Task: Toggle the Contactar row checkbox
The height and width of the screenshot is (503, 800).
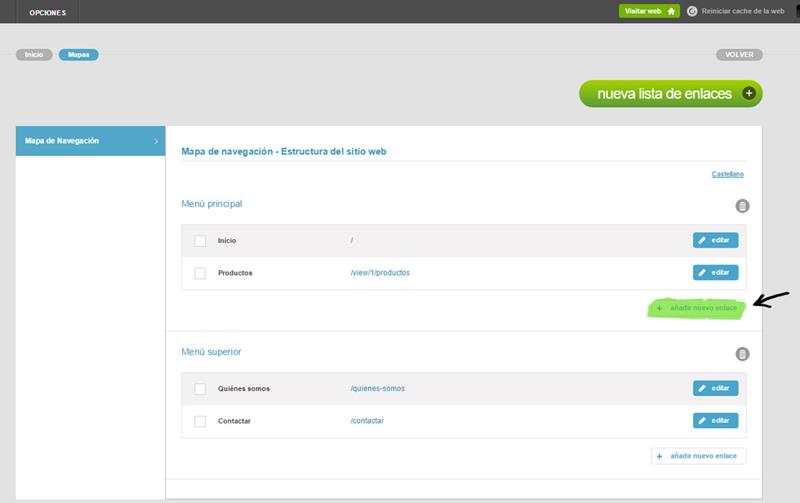Action: [200, 421]
